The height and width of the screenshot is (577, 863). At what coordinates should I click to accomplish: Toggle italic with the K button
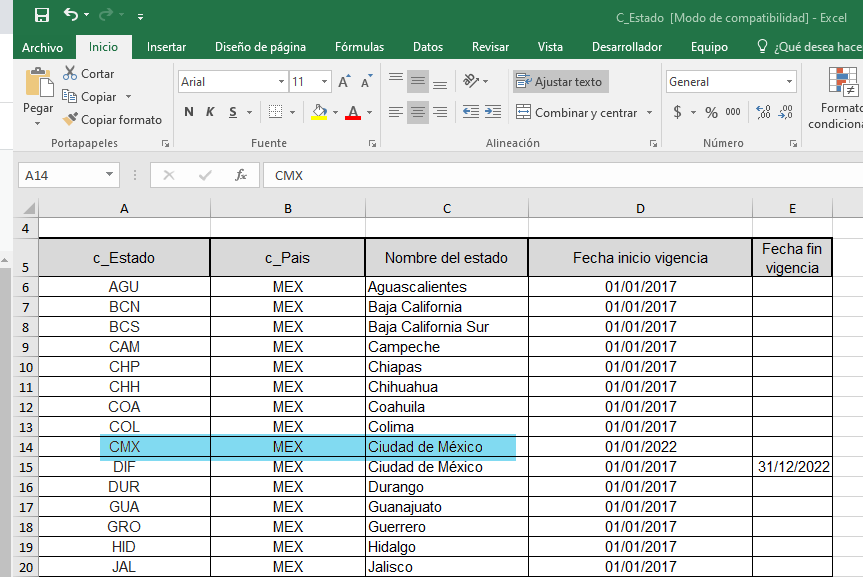pos(210,112)
